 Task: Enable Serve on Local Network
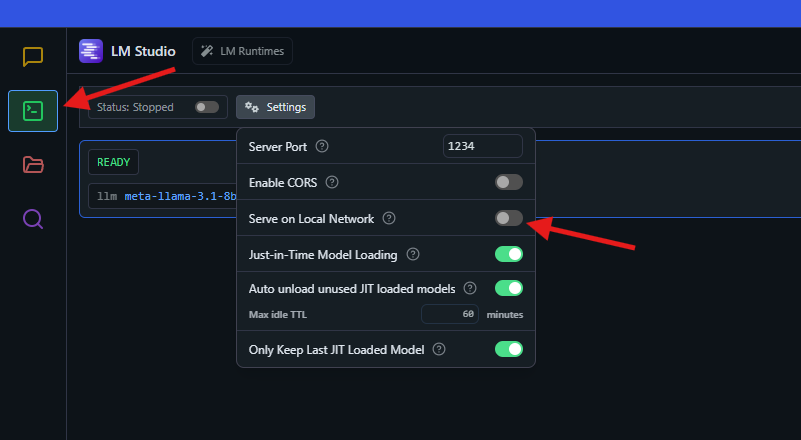coord(509,218)
